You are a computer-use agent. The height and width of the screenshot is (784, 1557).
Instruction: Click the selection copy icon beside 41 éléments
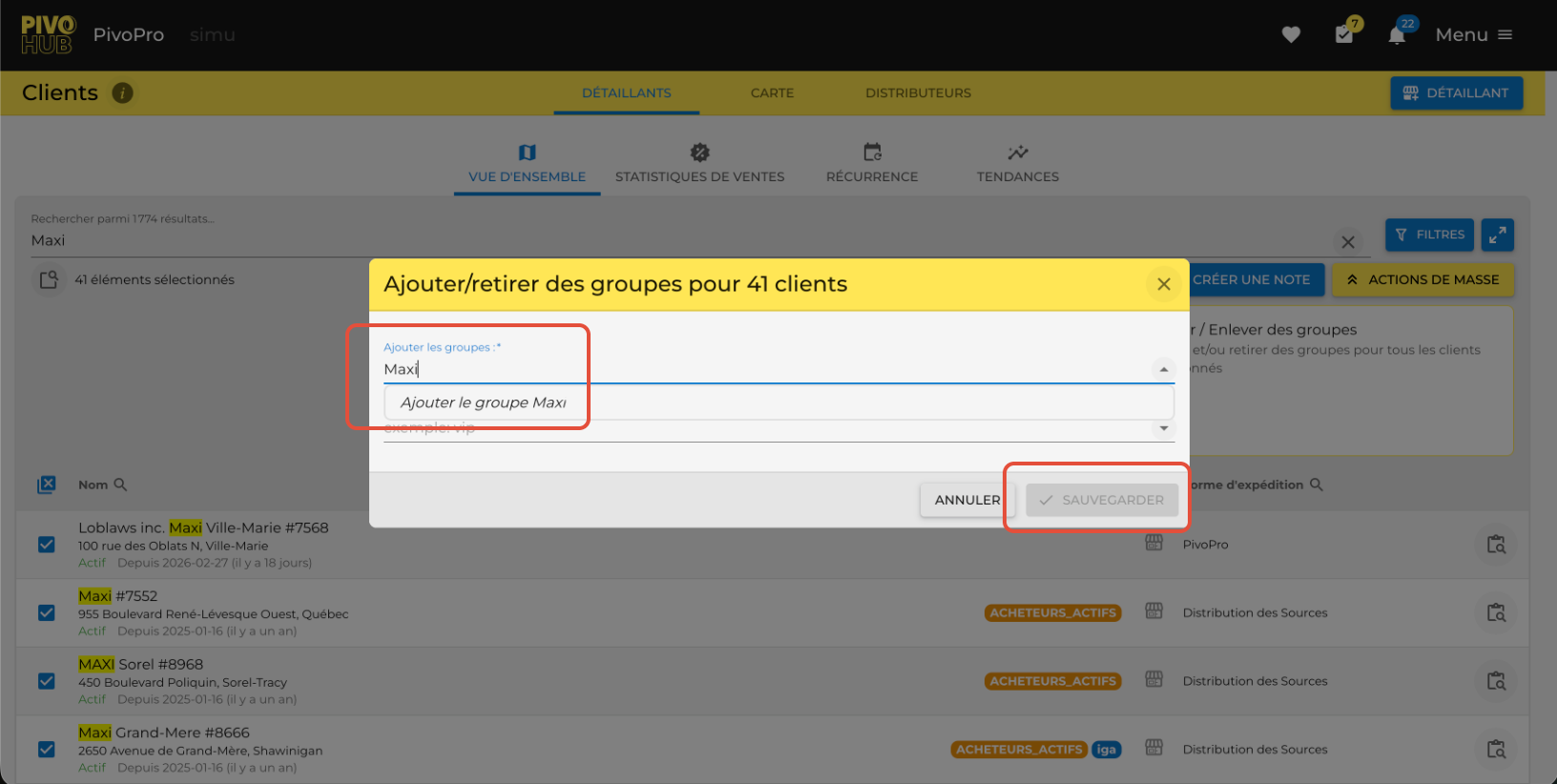coord(49,280)
